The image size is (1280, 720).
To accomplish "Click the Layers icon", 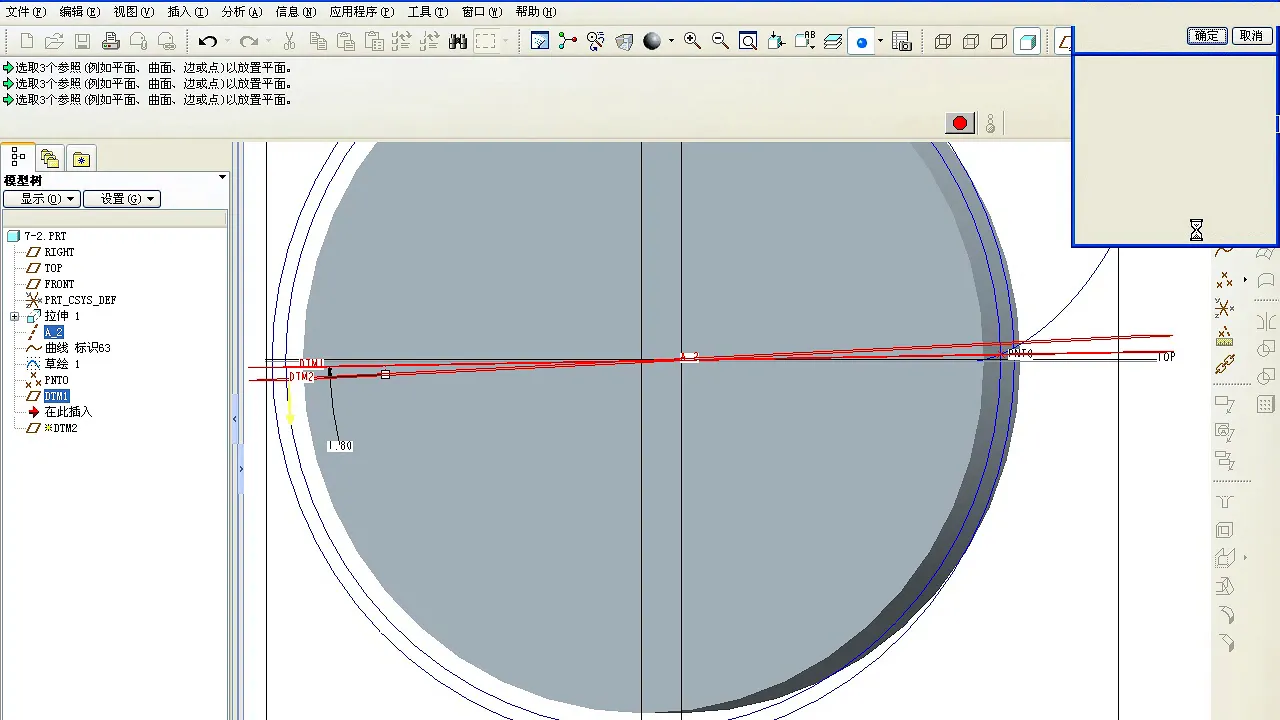I will click(832, 41).
